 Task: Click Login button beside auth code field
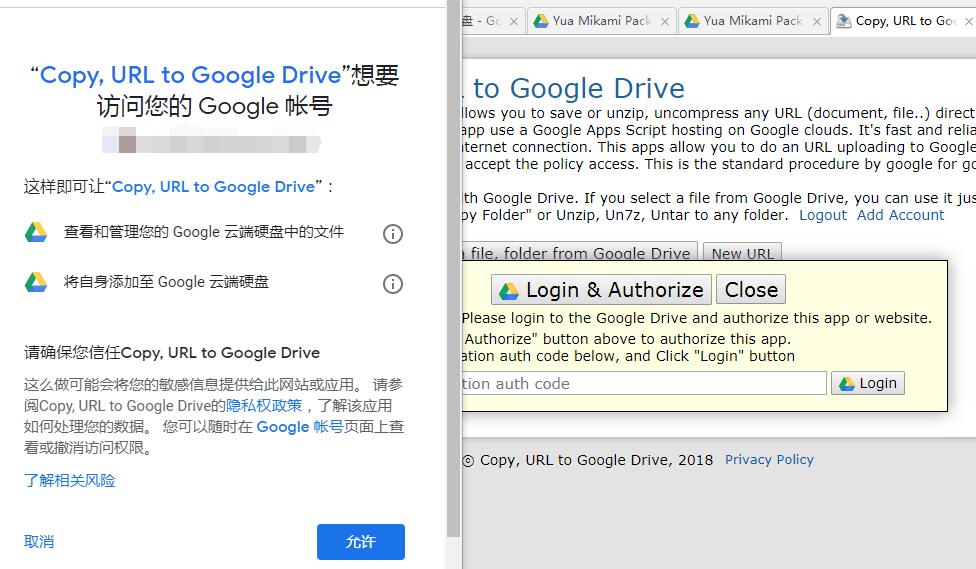(x=868, y=383)
